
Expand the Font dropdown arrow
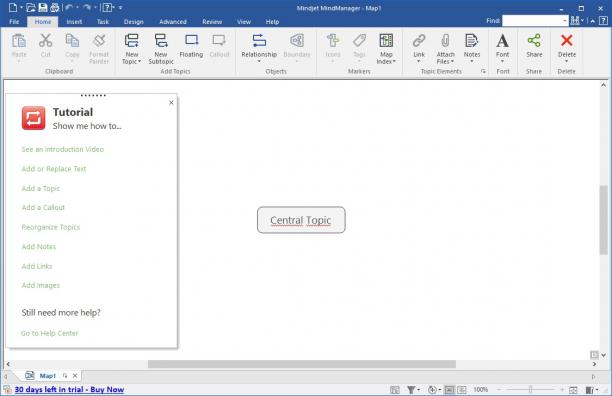tap(502, 61)
